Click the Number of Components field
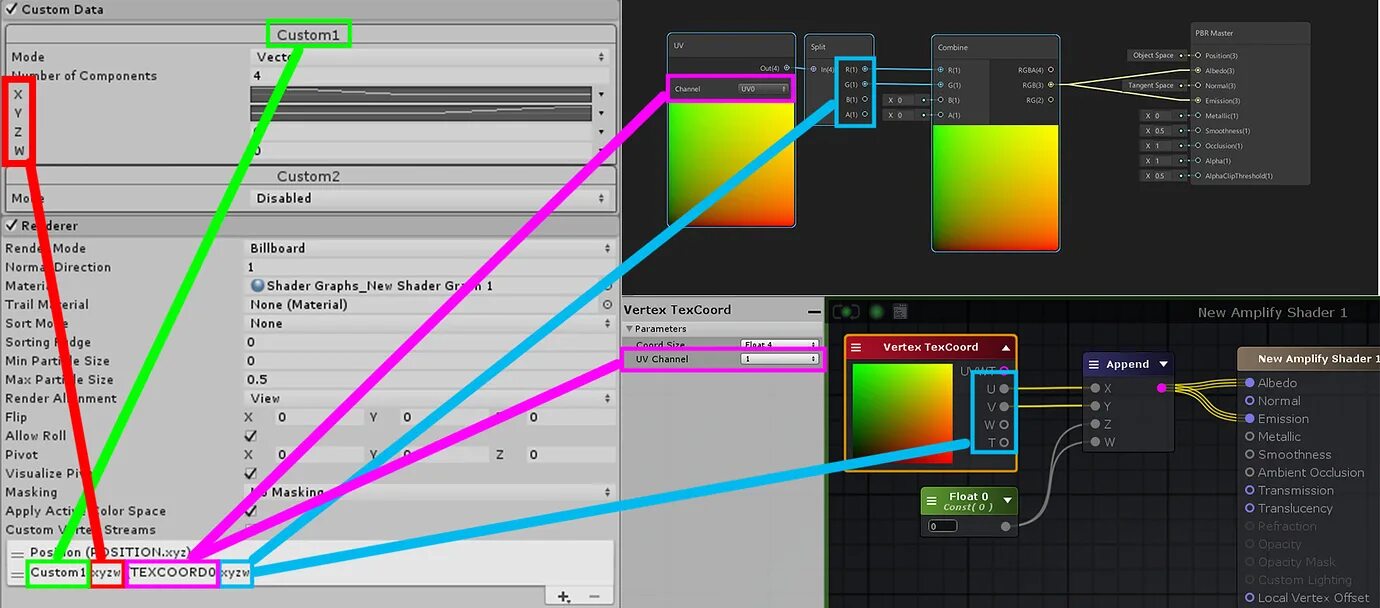Viewport: 1380px width, 608px height. coord(429,76)
